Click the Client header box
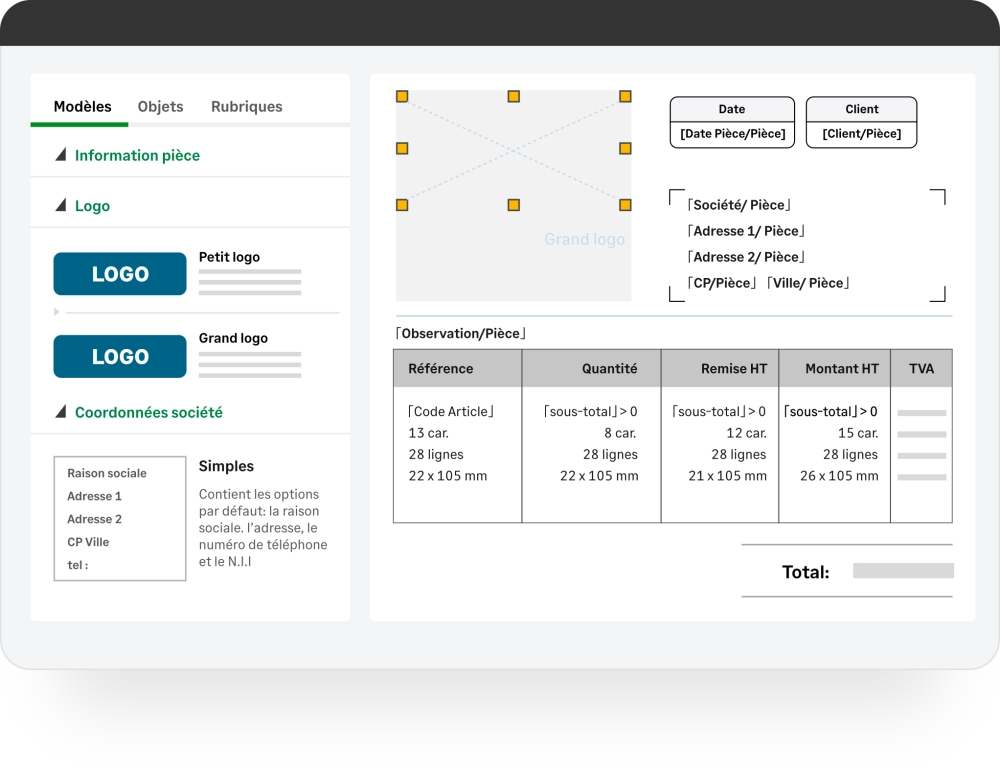 (x=862, y=109)
